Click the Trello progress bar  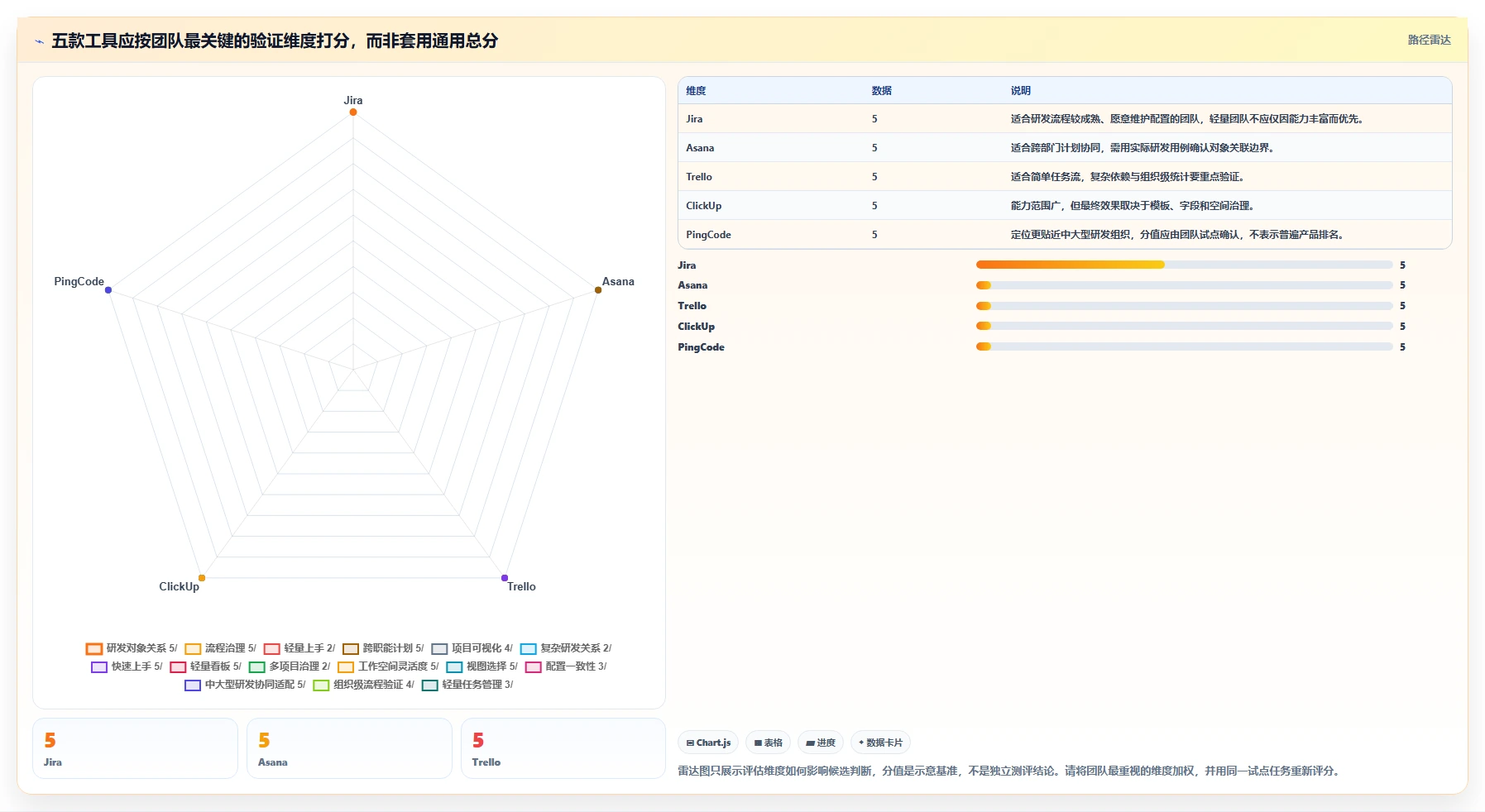1185,306
